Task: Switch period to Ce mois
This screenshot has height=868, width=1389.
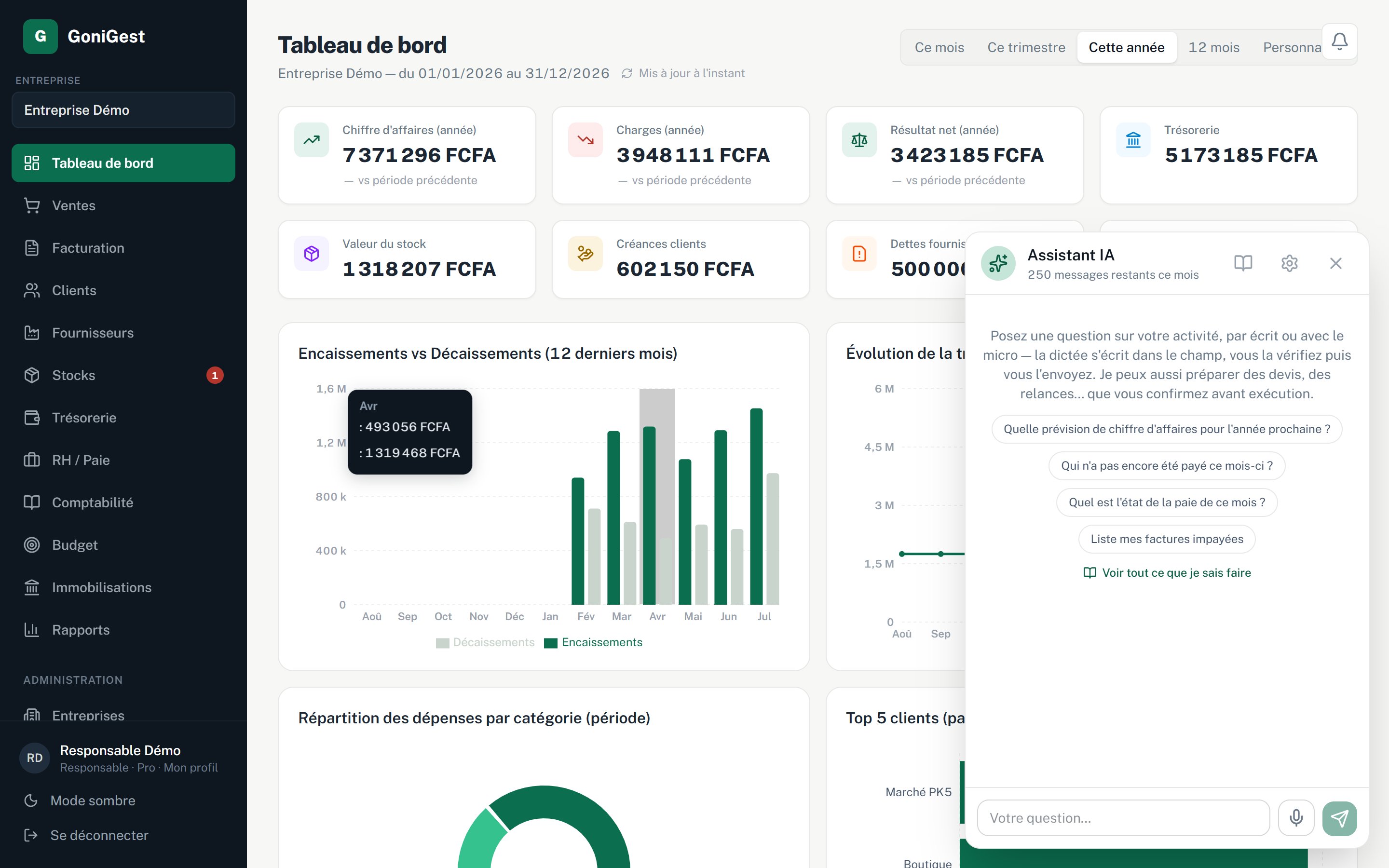Action: 939,48
